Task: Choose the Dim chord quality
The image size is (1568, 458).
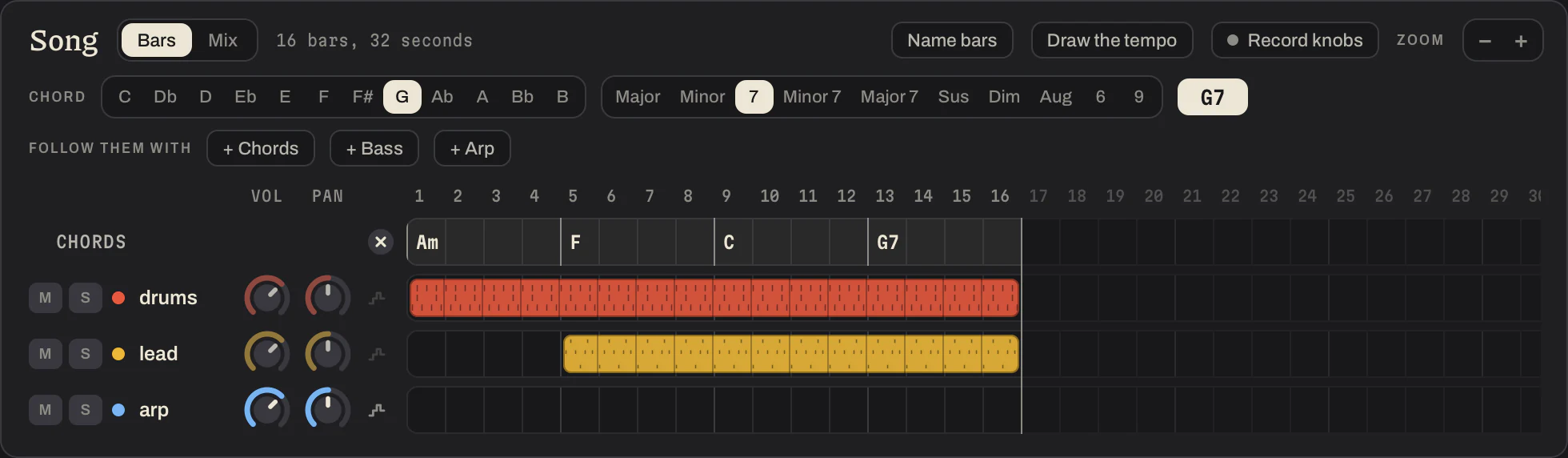Action: (1004, 97)
